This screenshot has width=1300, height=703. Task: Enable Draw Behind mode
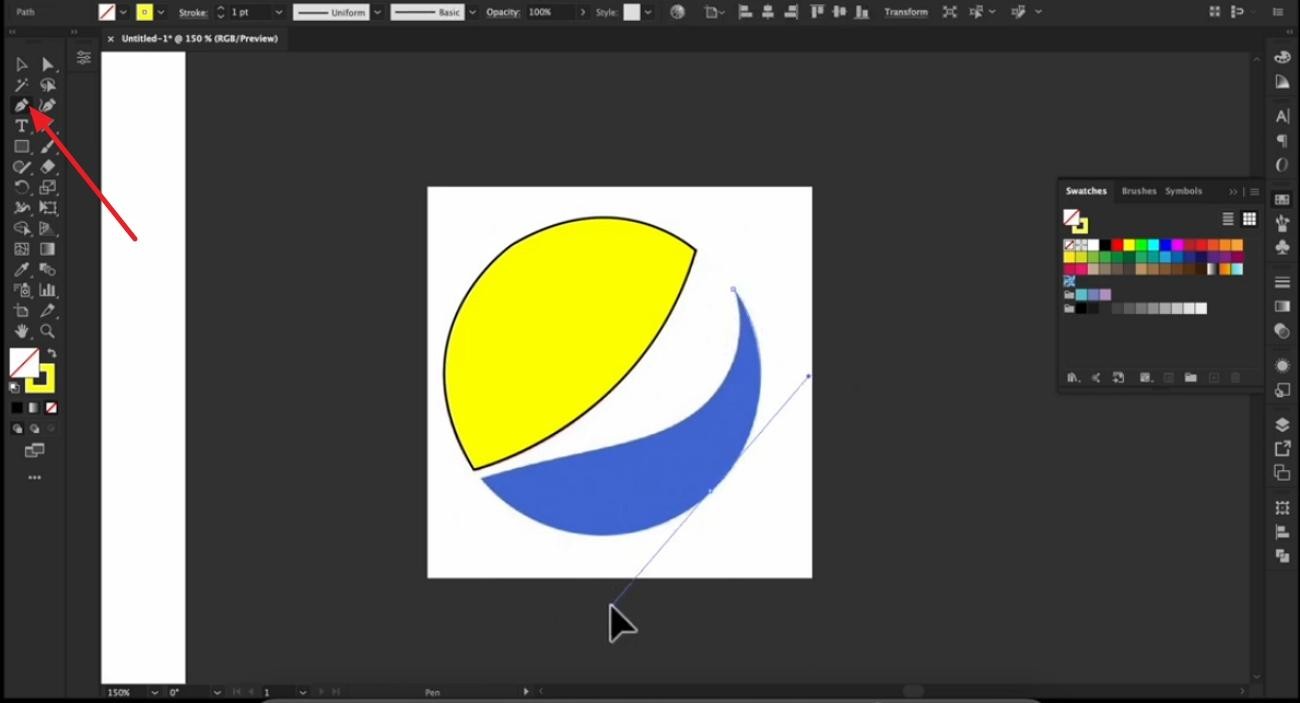point(34,428)
